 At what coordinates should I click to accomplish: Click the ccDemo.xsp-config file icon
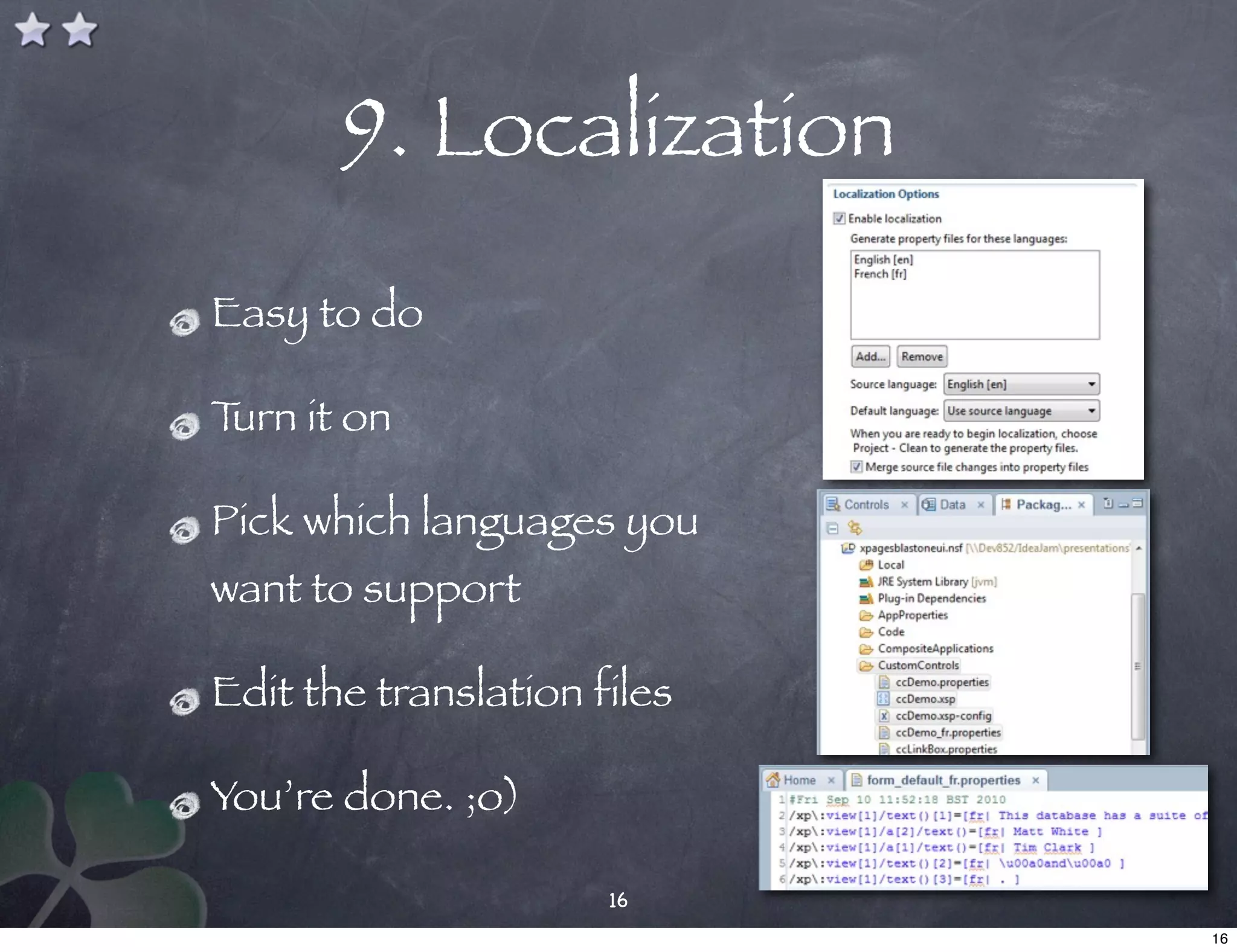pos(884,716)
